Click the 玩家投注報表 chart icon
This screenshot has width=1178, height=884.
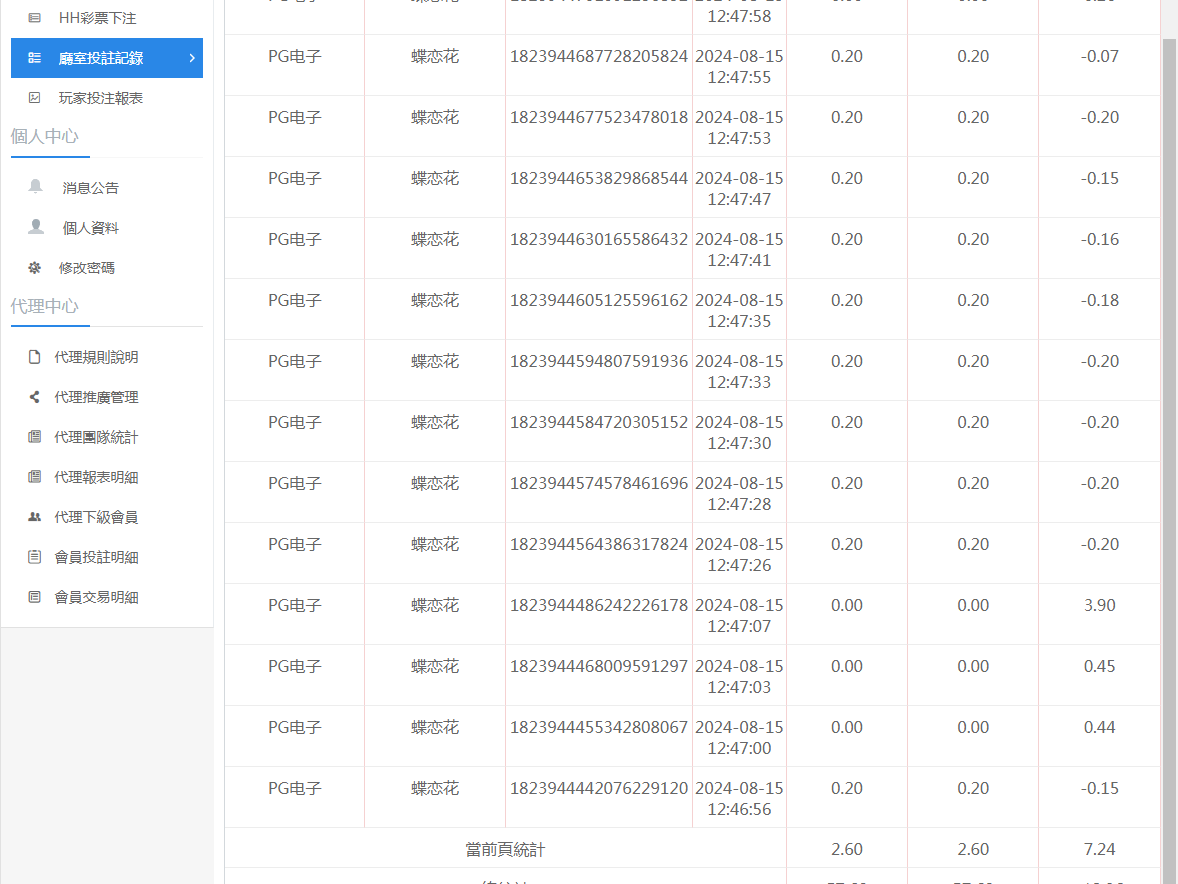[35, 98]
